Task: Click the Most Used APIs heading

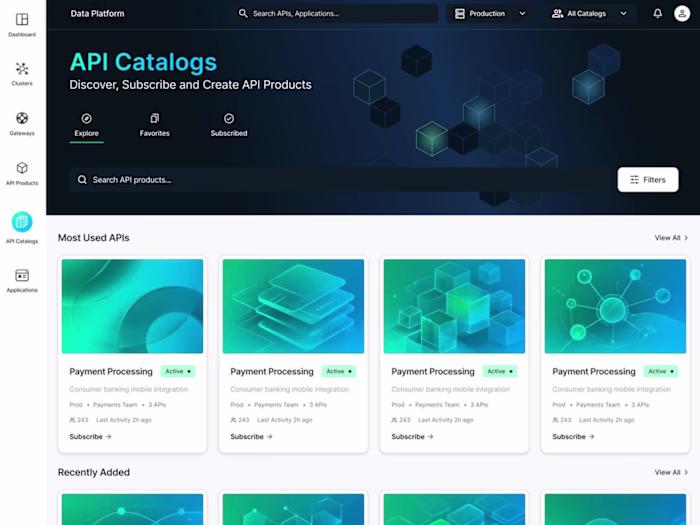Action: 94,238
